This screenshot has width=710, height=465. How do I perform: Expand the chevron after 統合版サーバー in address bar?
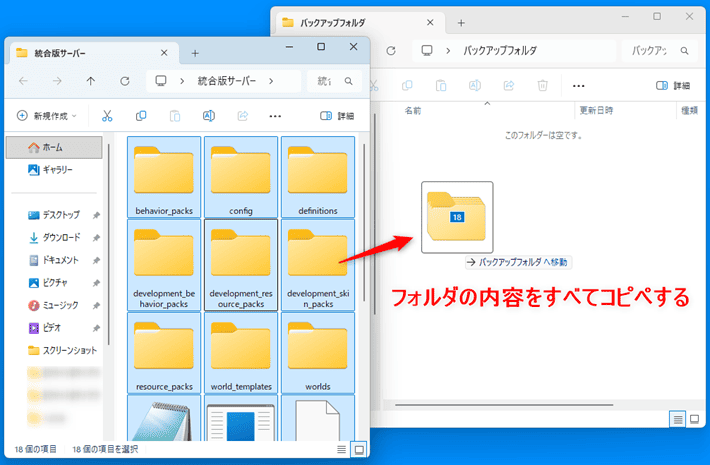272,81
